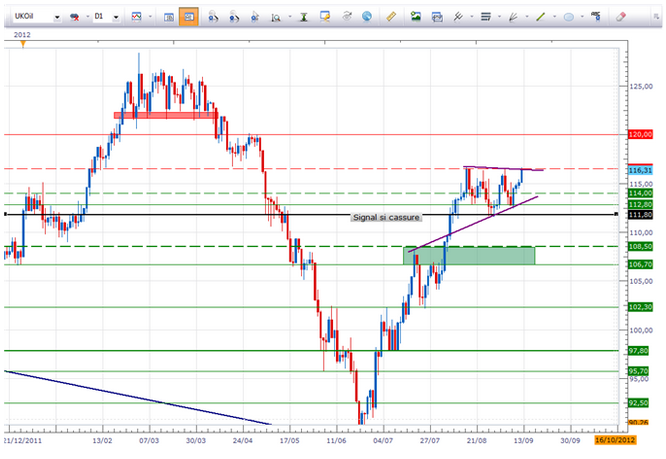The width and height of the screenshot is (666, 459).
Task: Select the eraser tool in toolbar
Action: point(621,17)
